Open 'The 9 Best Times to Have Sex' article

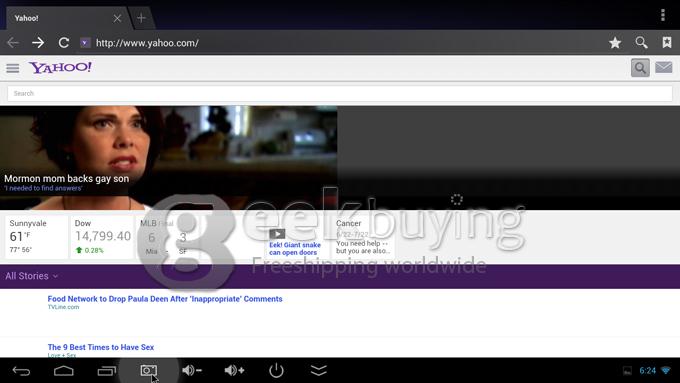tap(101, 347)
